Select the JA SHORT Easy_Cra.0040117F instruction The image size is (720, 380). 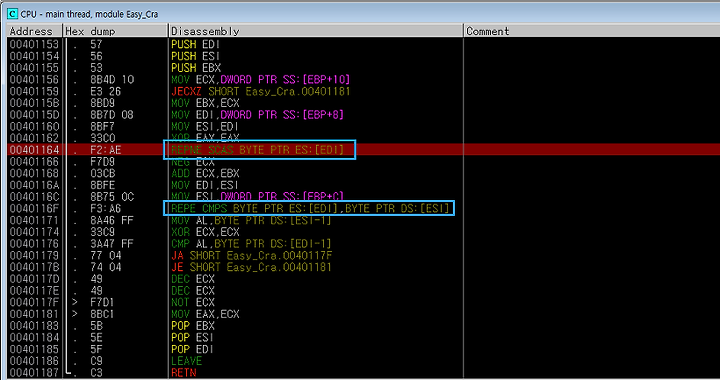click(x=252, y=255)
